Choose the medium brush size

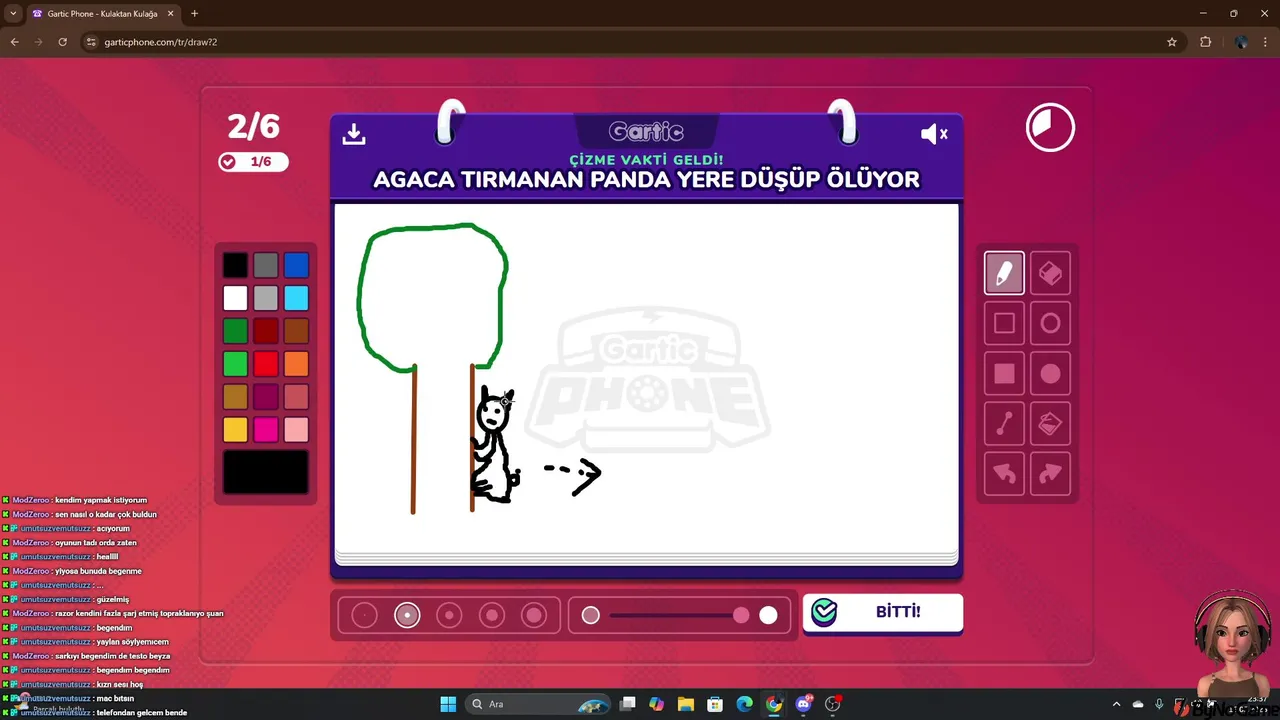click(x=449, y=615)
